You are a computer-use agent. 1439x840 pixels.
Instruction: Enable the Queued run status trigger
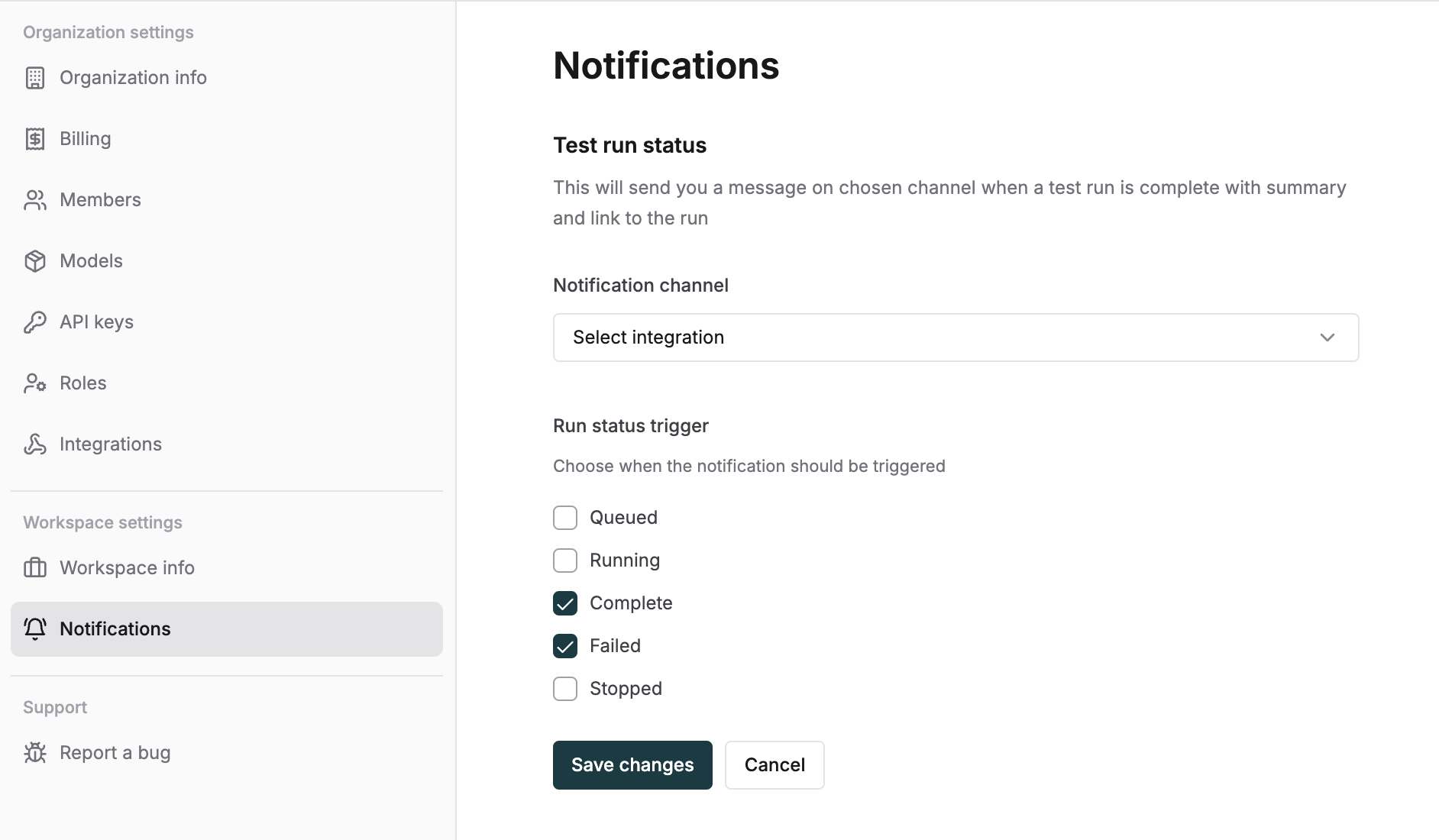tap(564, 517)
